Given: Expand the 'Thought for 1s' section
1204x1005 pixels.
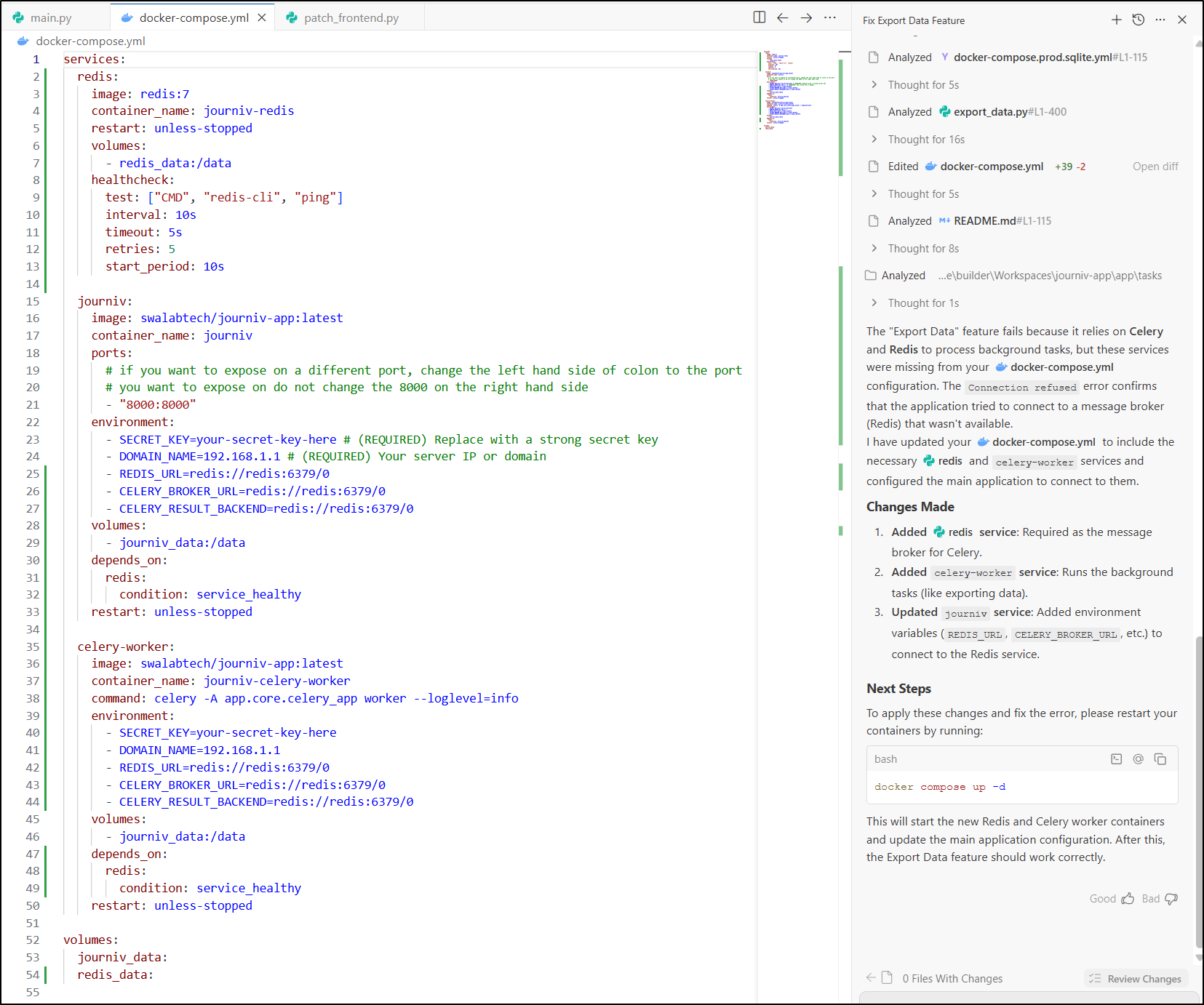Looking at the screenshot, I should (x=922, y=303).
